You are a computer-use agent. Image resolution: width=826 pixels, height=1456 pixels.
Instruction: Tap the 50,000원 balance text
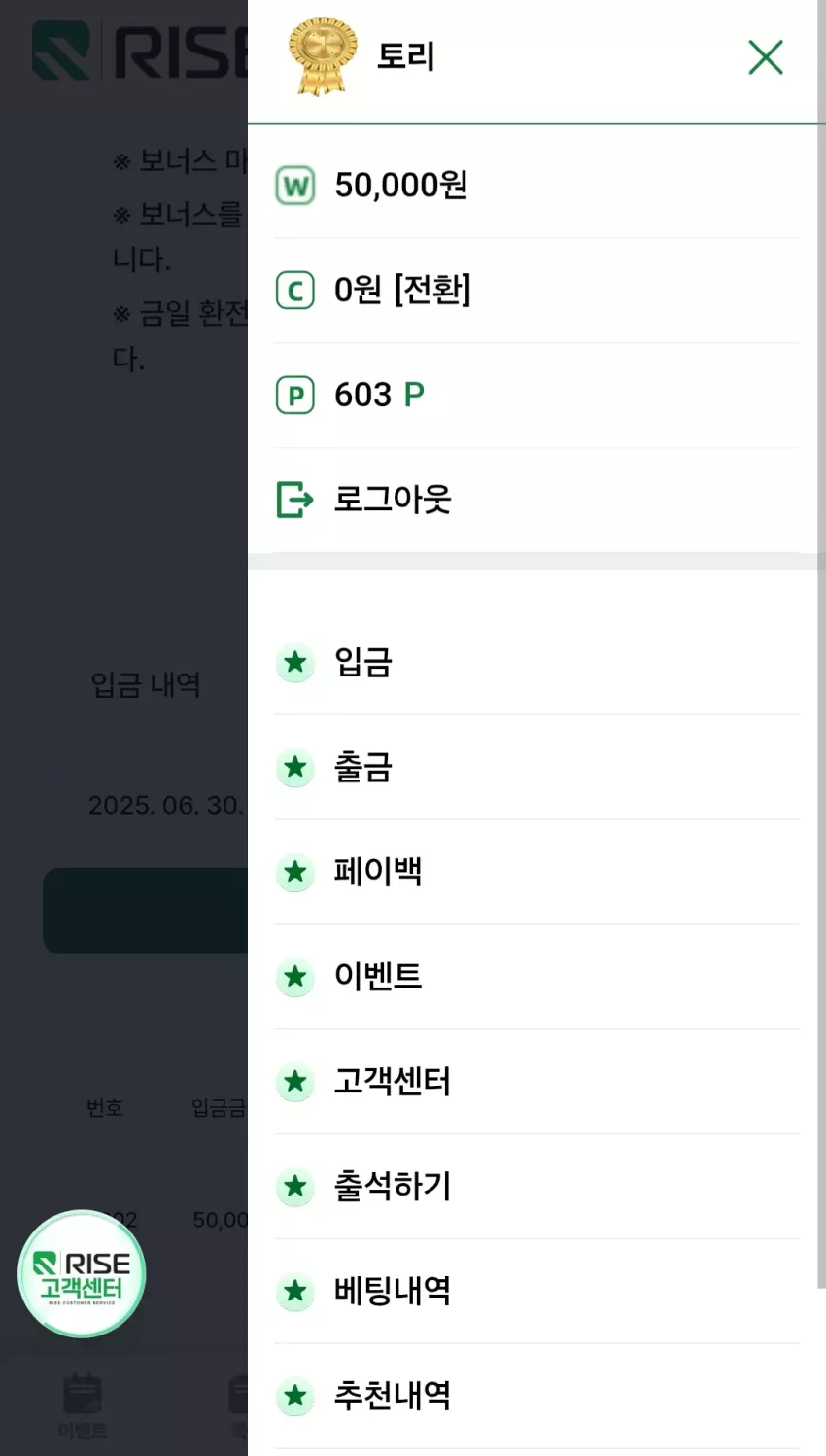[401, 185]
